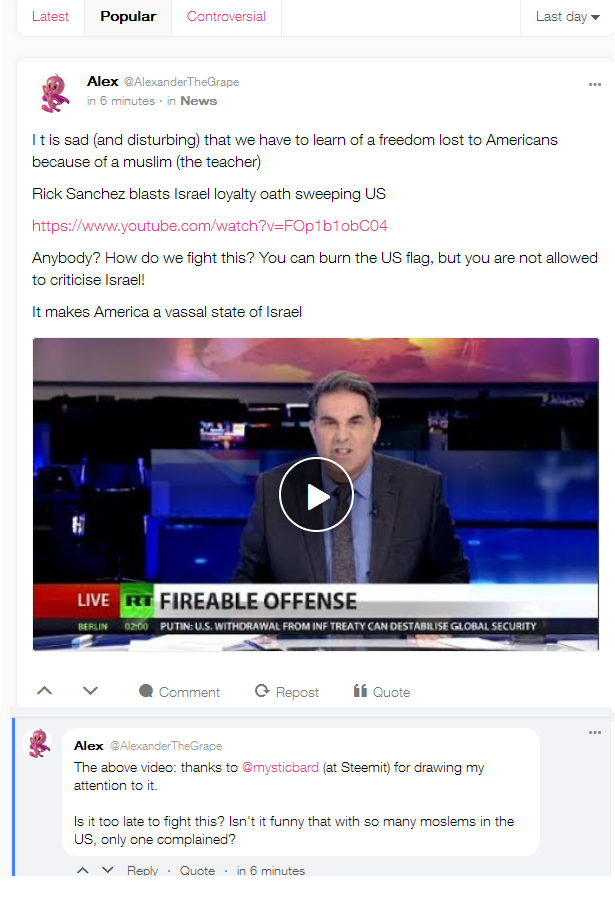Screen dimensions: 615x900
Task: Expand the Last day time filter
Action: tap(567, 17)
